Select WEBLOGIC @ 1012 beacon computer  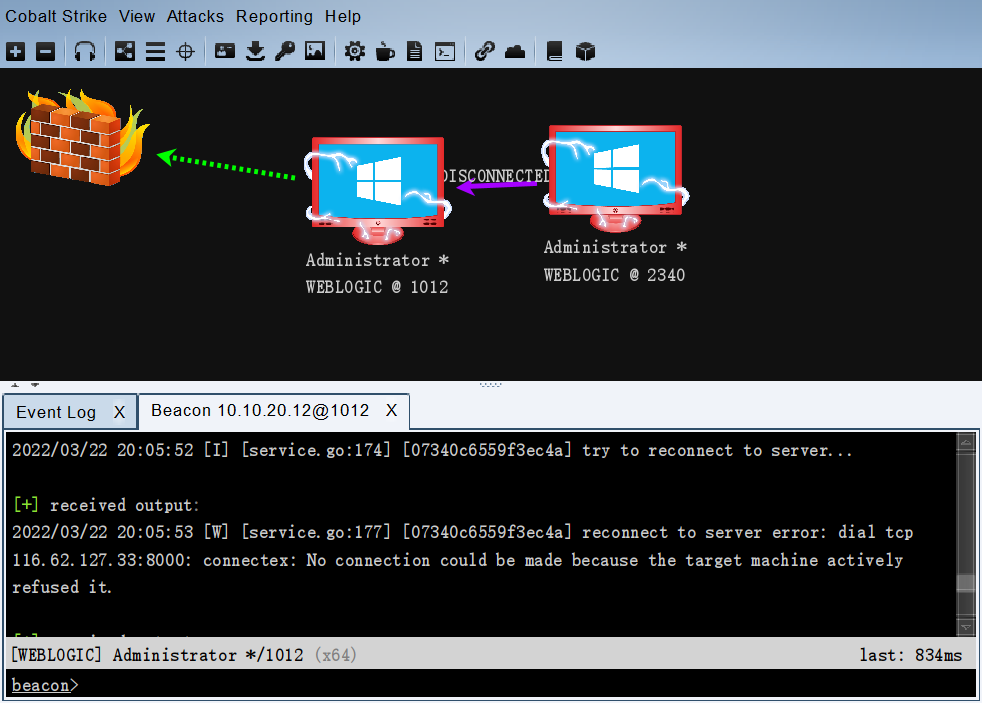pyautogui.click(x=378, y=190)
